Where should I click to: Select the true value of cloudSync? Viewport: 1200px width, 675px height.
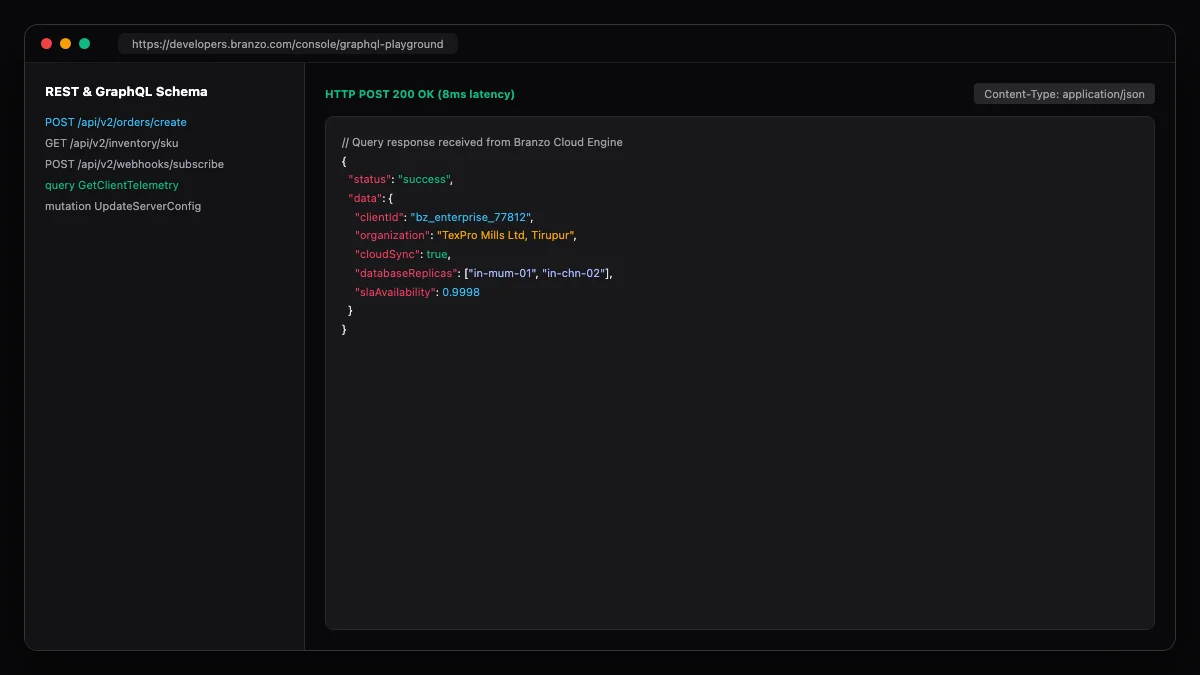tap(437, 254)
